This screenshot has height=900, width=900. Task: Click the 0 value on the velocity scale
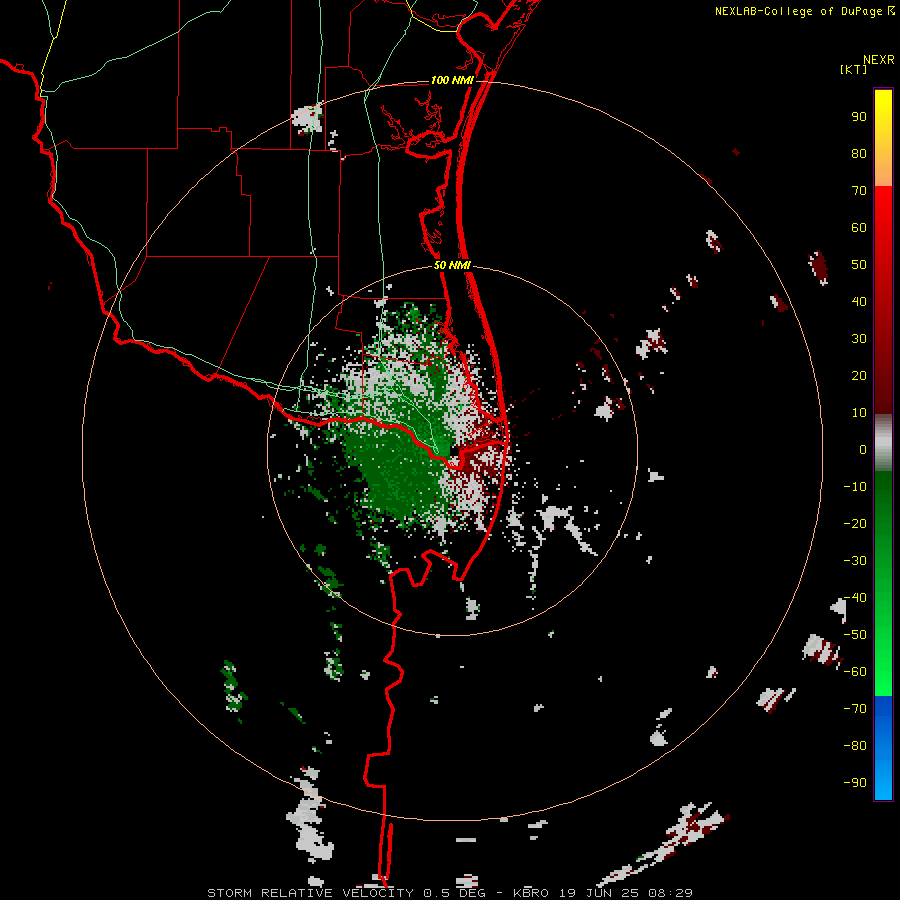tap(863, 450)
